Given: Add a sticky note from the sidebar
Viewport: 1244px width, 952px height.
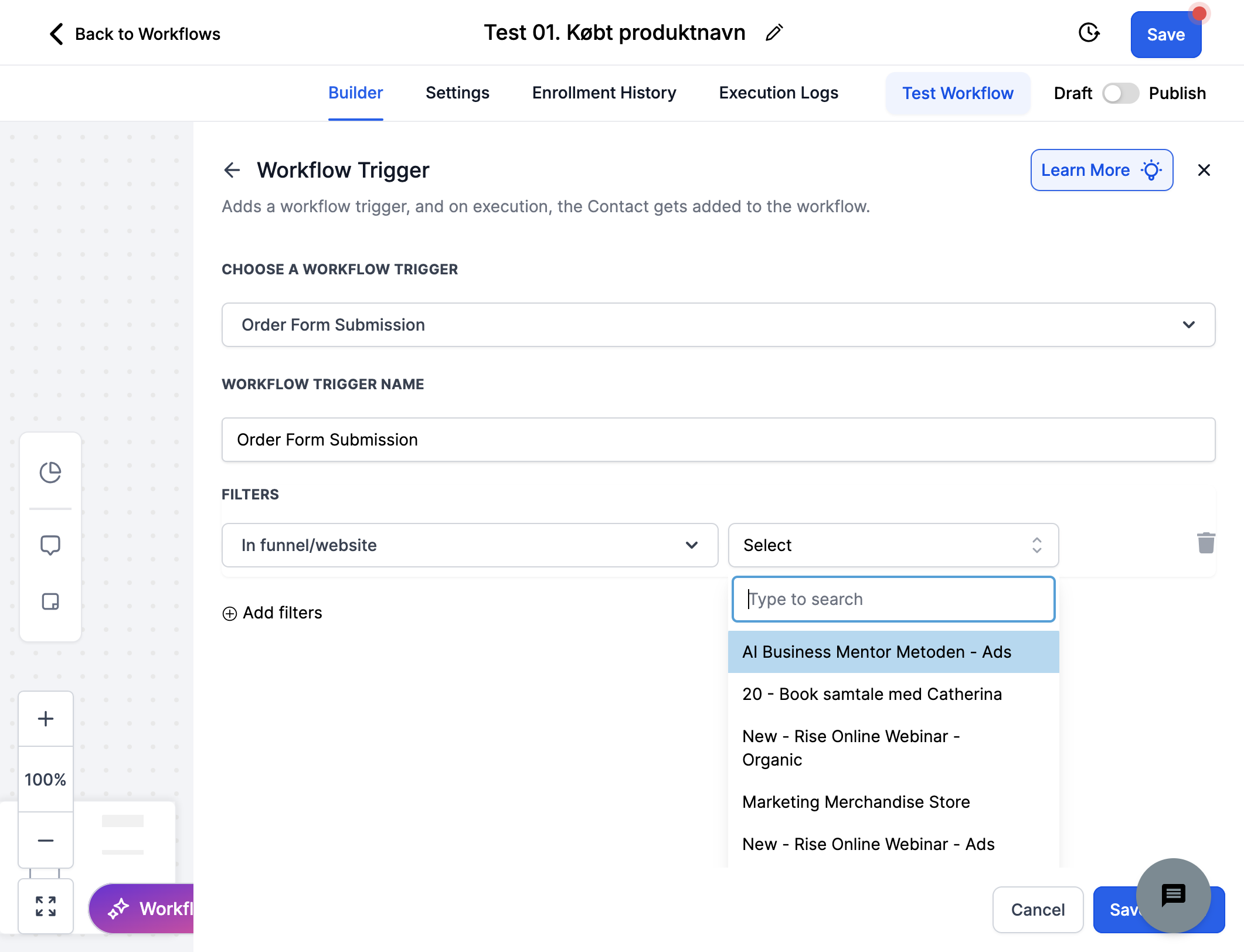Looking at the screenshot, I should click(50, 601).
